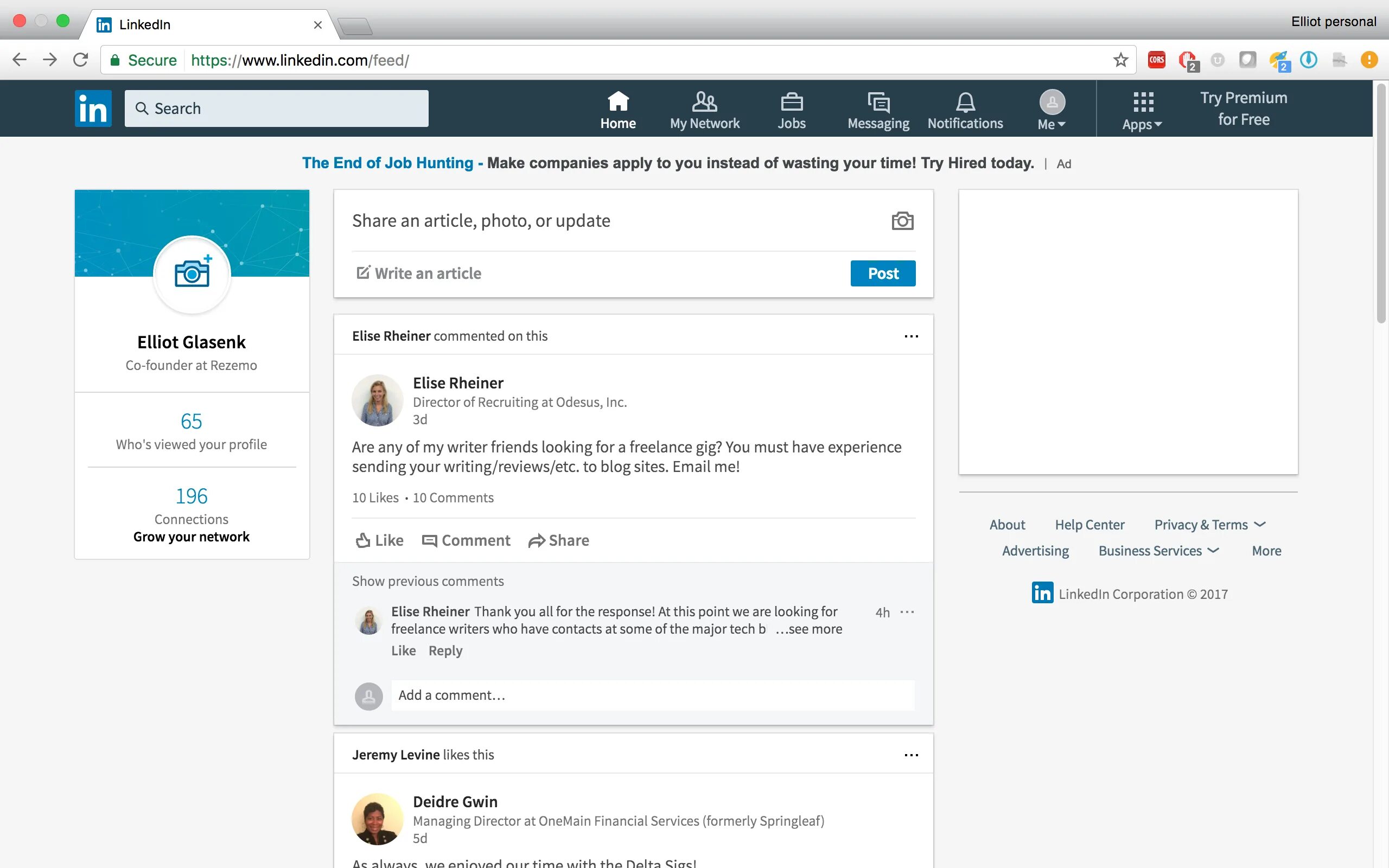Click the CORS extension icon
This screenshot has width=1389, height=868.
pyautogui.click(x=1156, y=60)
